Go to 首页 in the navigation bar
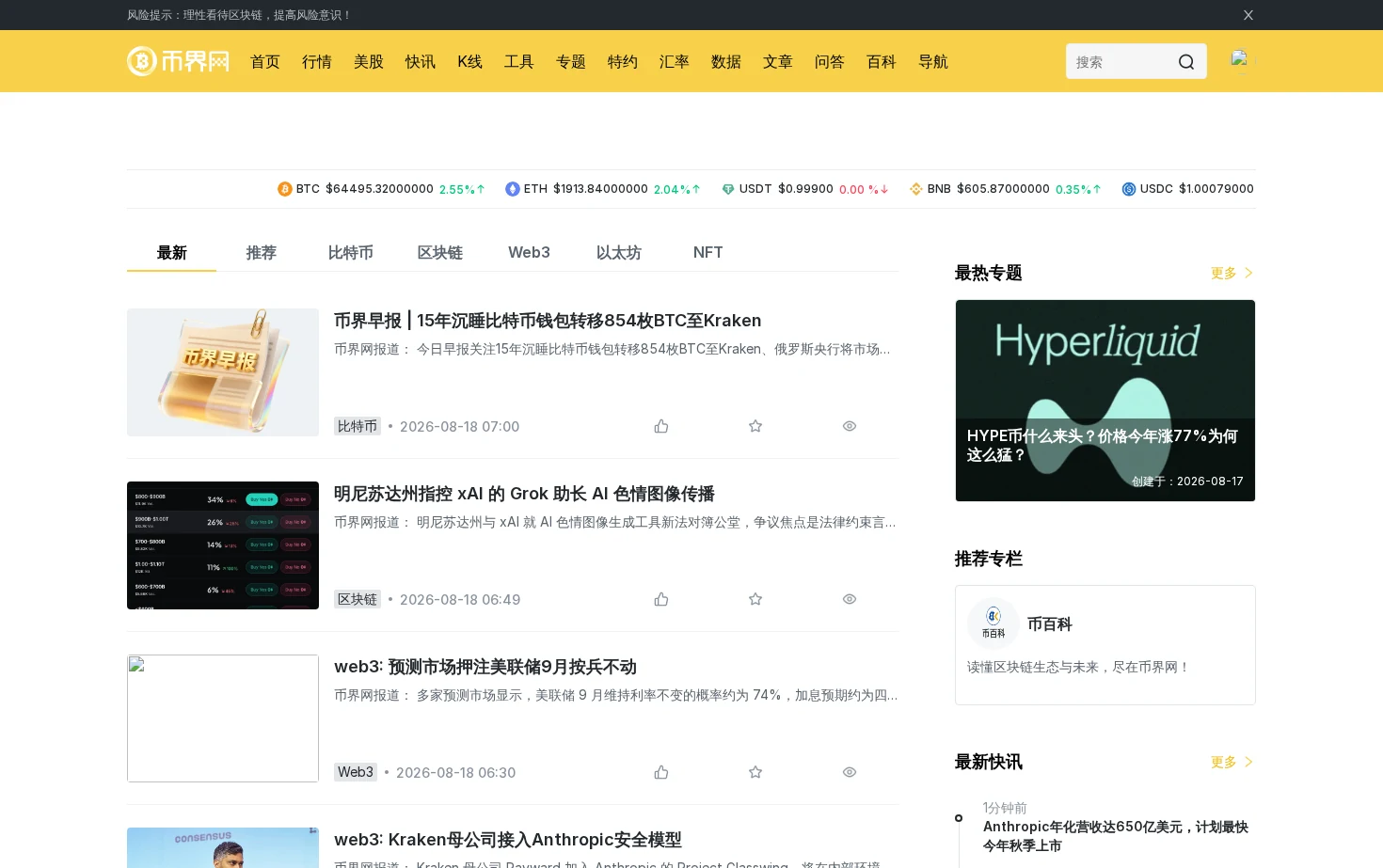Image resolution: width=1383 pixels, height=868 pixels. (x=265, y=61)
